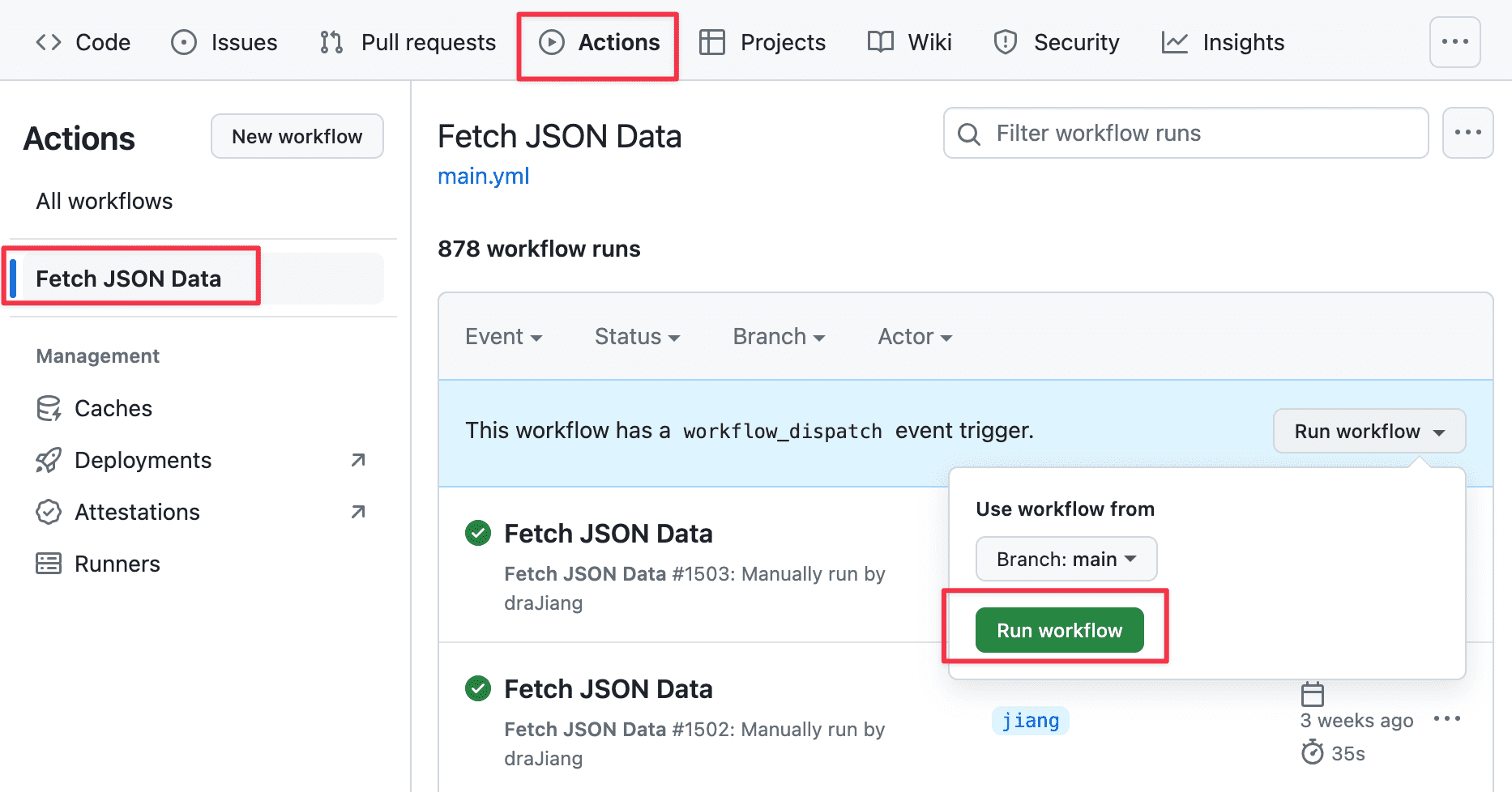Click the green Run workflow button
This screenshot has width=1512, height=792.
[x=1059, y=630]
